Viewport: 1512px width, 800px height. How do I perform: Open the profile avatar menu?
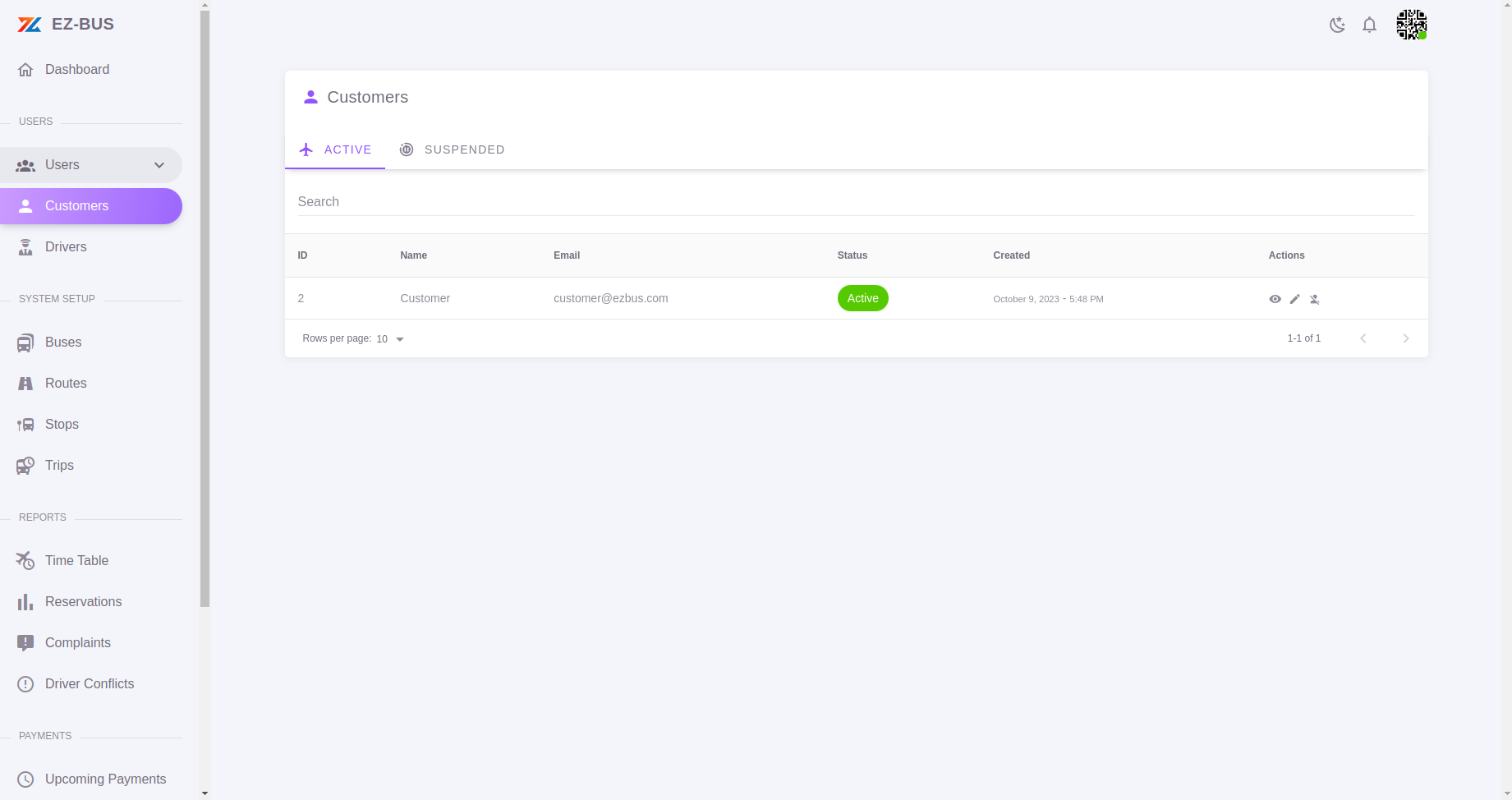tap(1411, 25)
